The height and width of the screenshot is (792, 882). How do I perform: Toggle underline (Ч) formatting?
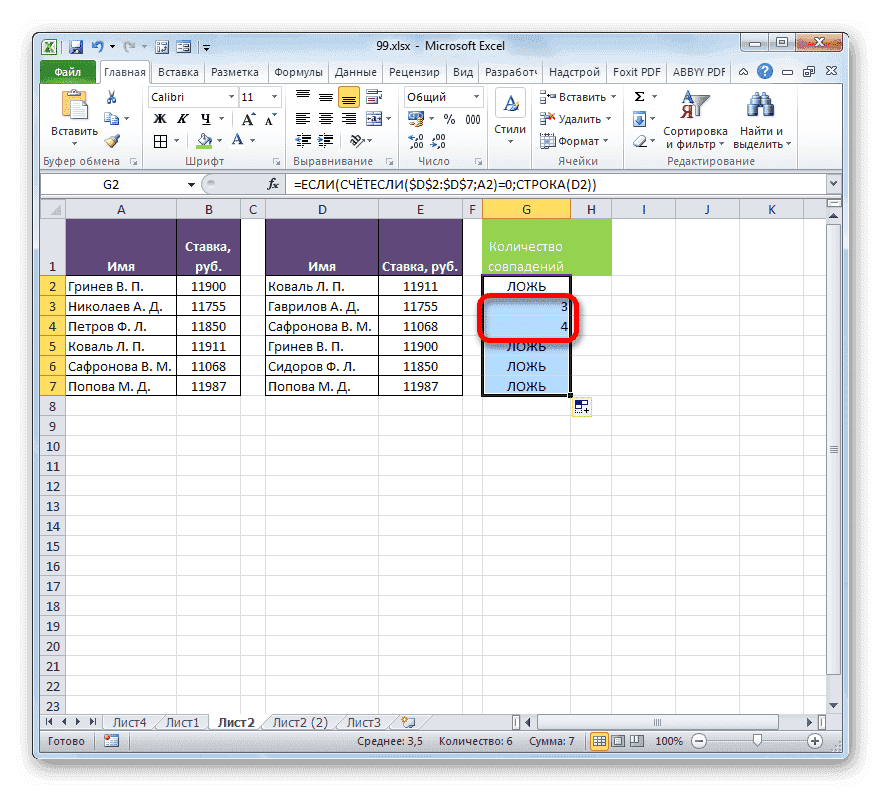[x=204, y=118]
